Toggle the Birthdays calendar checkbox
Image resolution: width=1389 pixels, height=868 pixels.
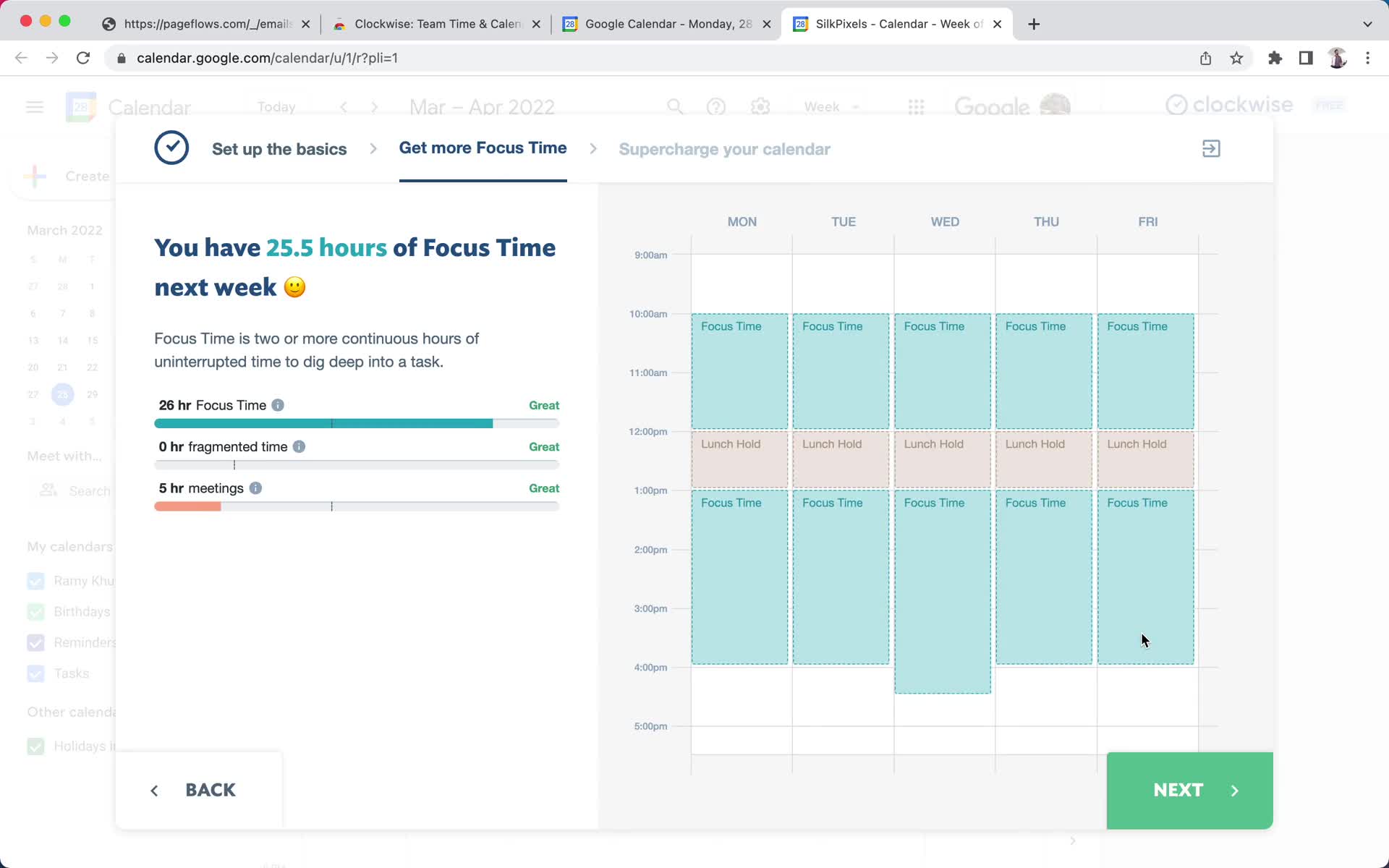pyautogui.click(x=36, y=612)
